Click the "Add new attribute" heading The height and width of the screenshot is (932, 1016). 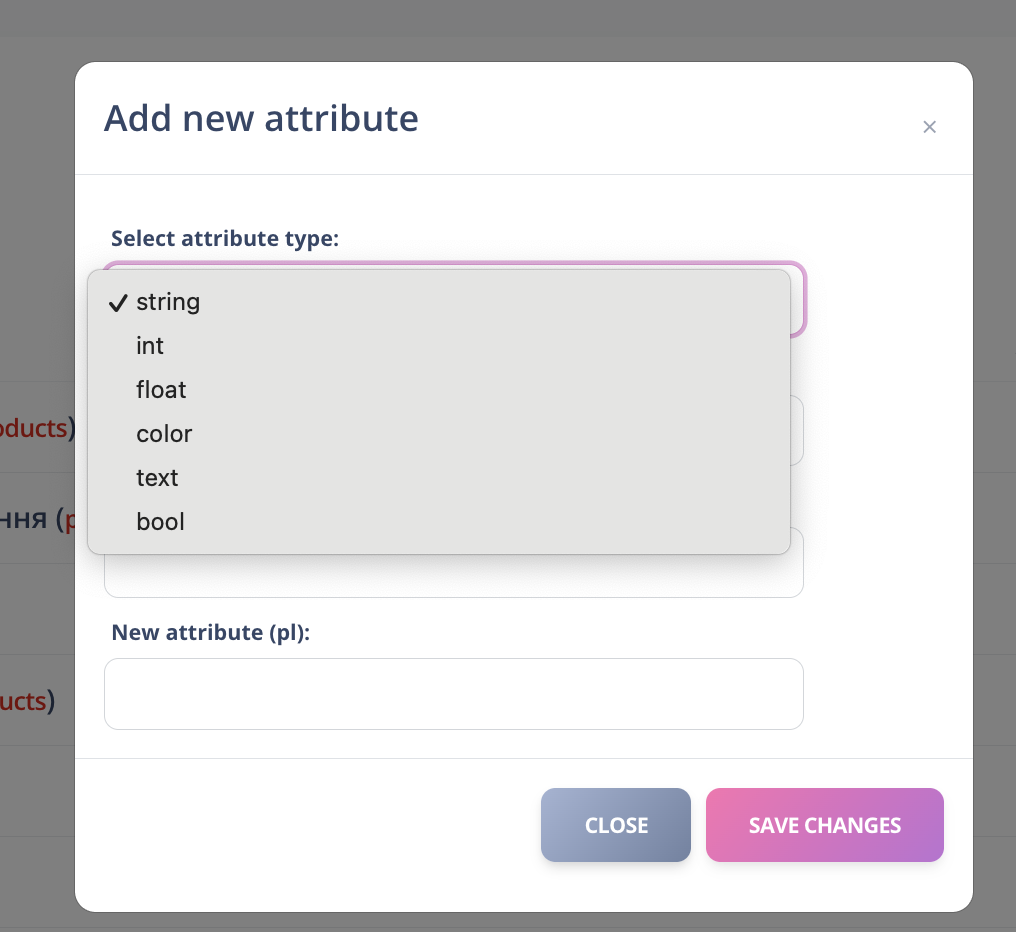click(261, 118)
